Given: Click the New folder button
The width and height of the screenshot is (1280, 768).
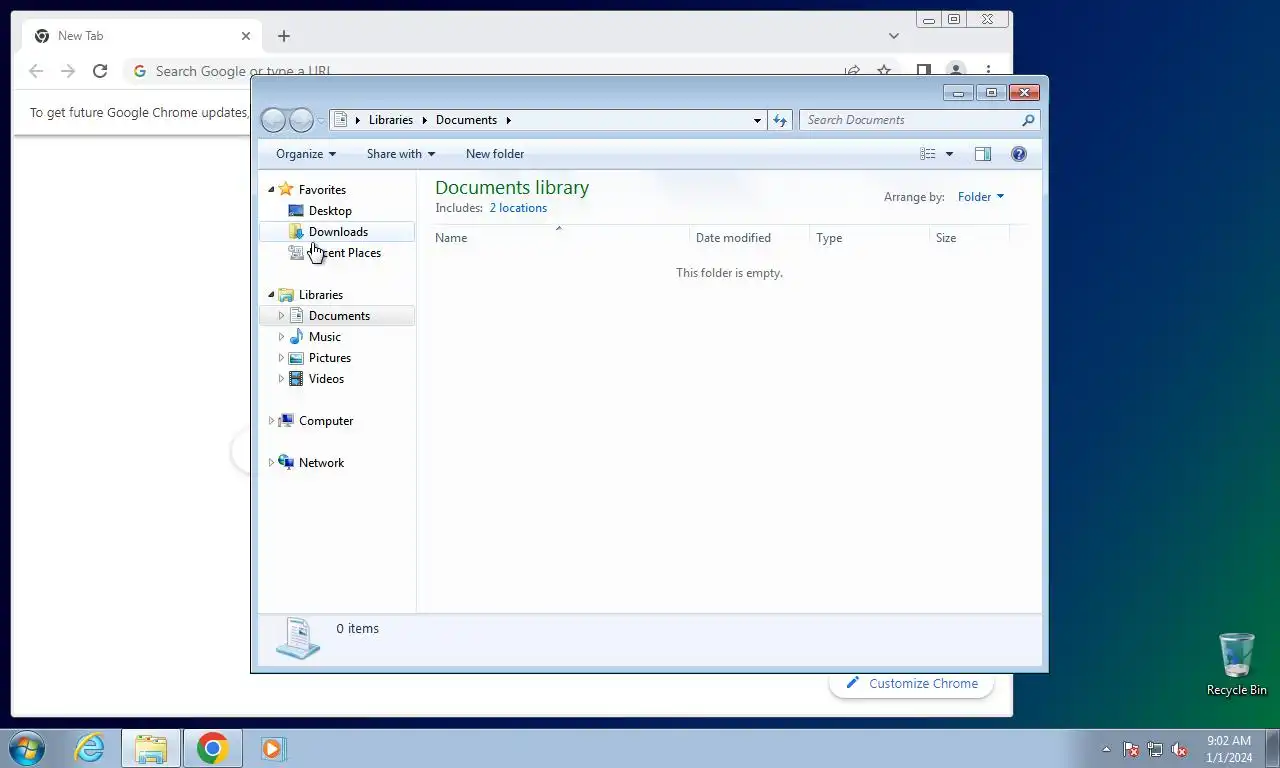Looking at the screenshot, I should coord(495,154).
